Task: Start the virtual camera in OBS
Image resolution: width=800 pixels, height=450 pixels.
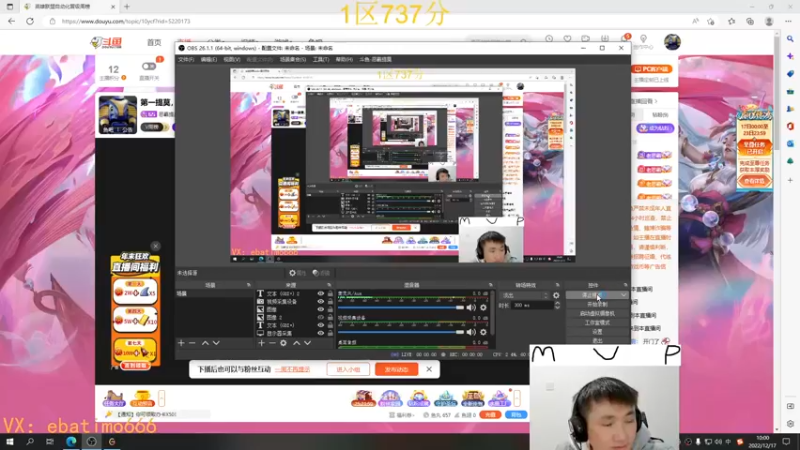Action: click(x=597, y=313)
